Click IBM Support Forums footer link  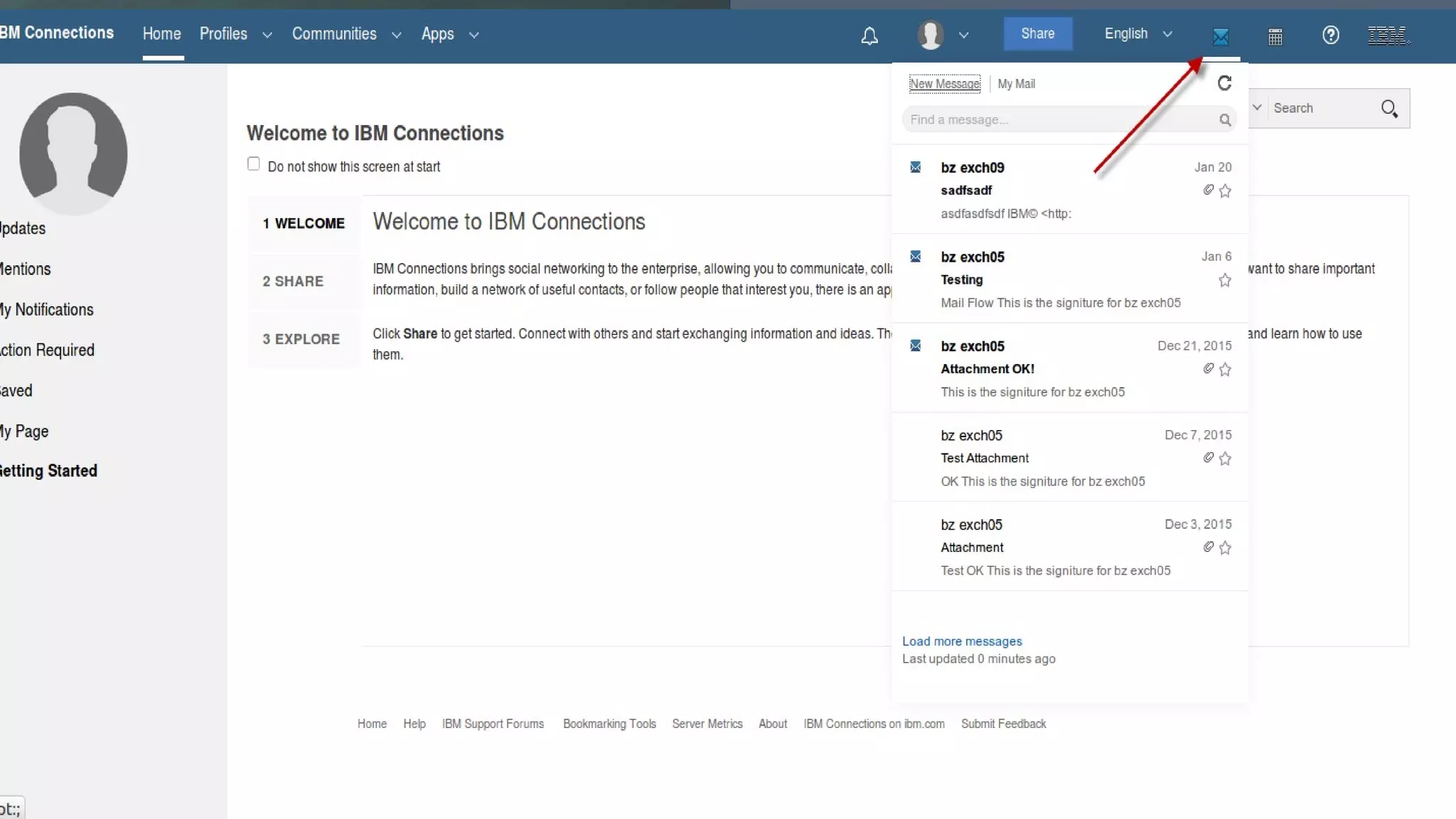[x=493, y=724]
